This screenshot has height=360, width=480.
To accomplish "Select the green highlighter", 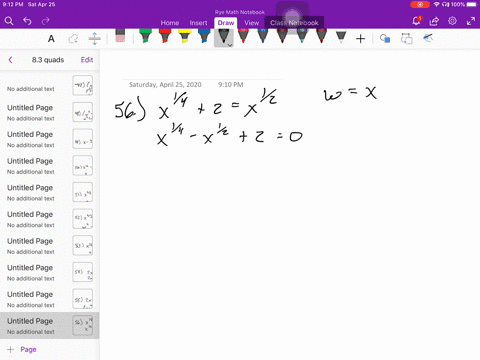I will tap(145, 36).
